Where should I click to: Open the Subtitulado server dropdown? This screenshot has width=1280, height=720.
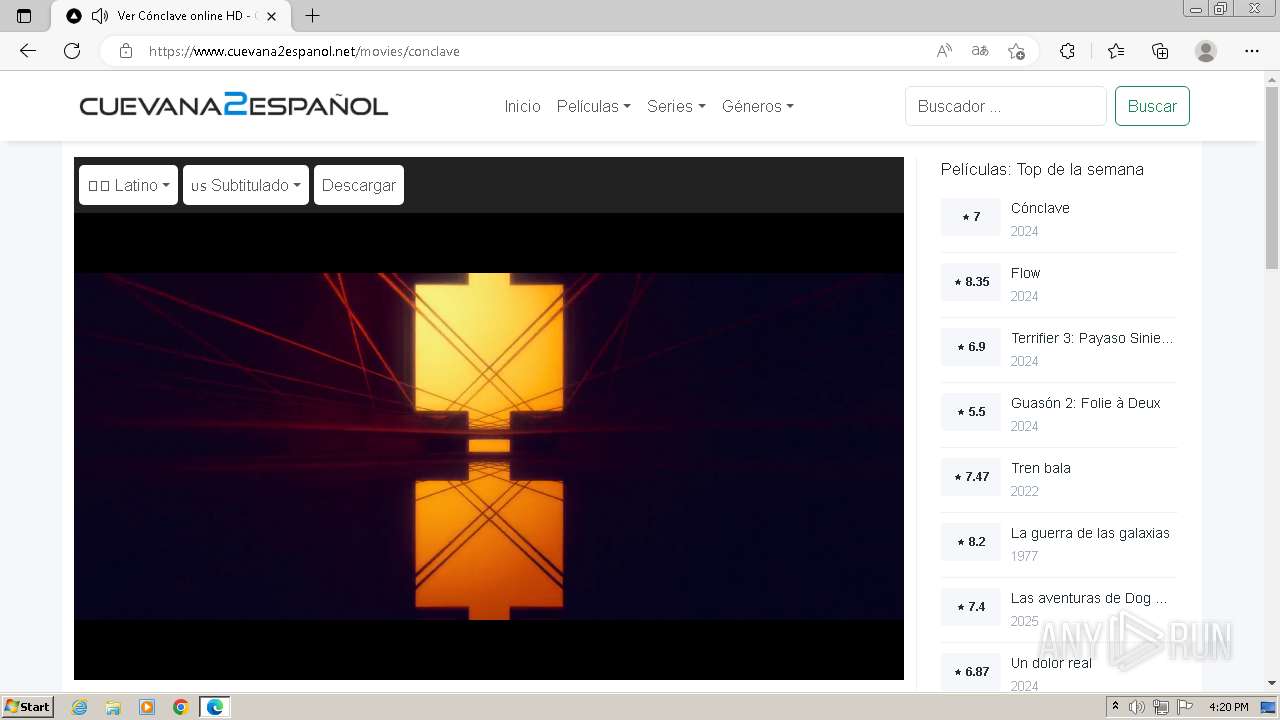click(246, 185)
